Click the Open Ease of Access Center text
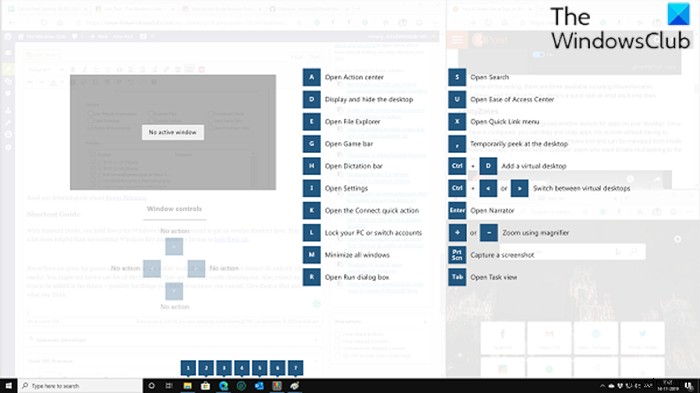The height and width of the screenshot is (393, 700). [512, 99]
